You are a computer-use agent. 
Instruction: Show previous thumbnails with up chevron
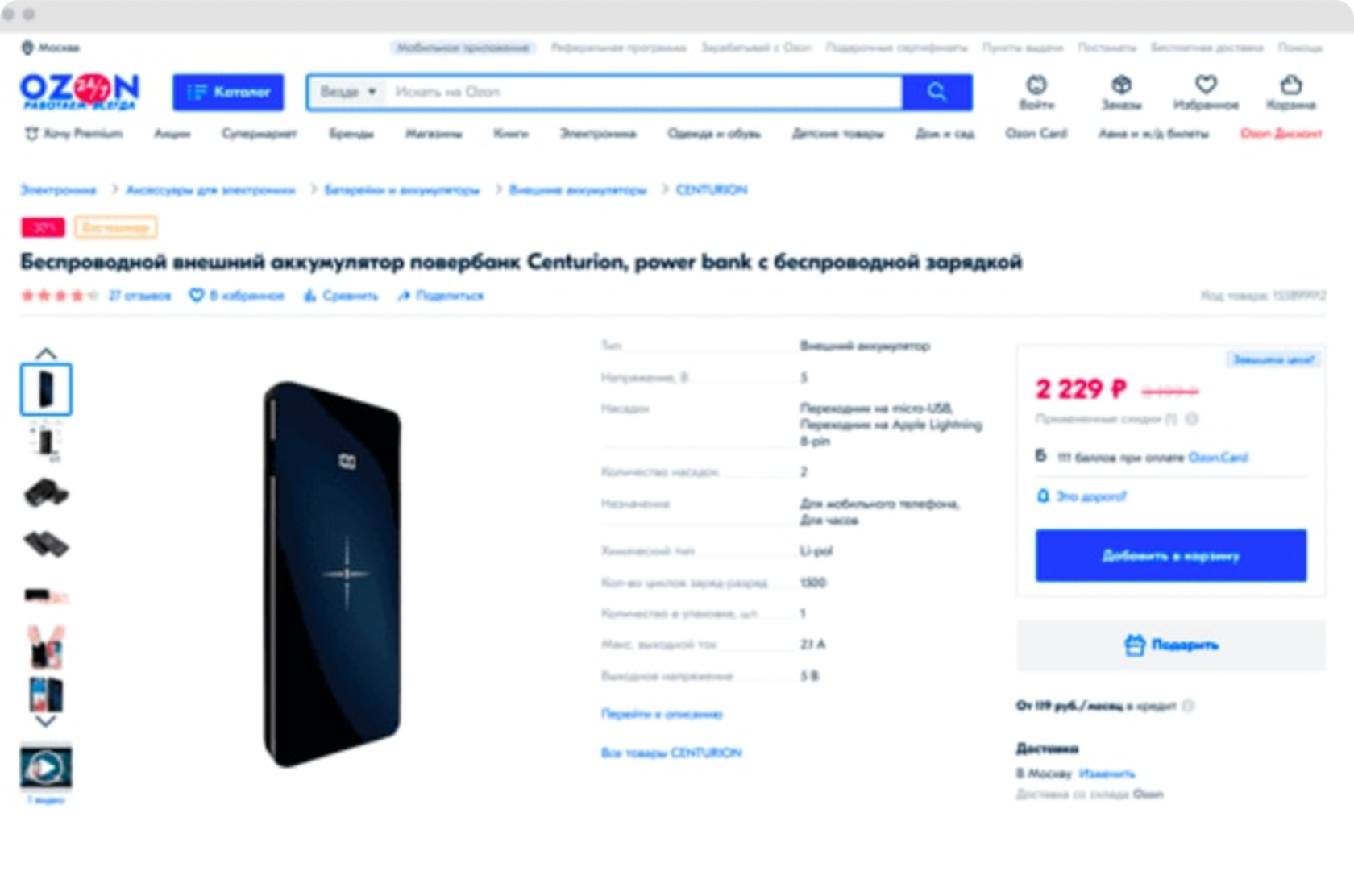(x=46, y=354)
